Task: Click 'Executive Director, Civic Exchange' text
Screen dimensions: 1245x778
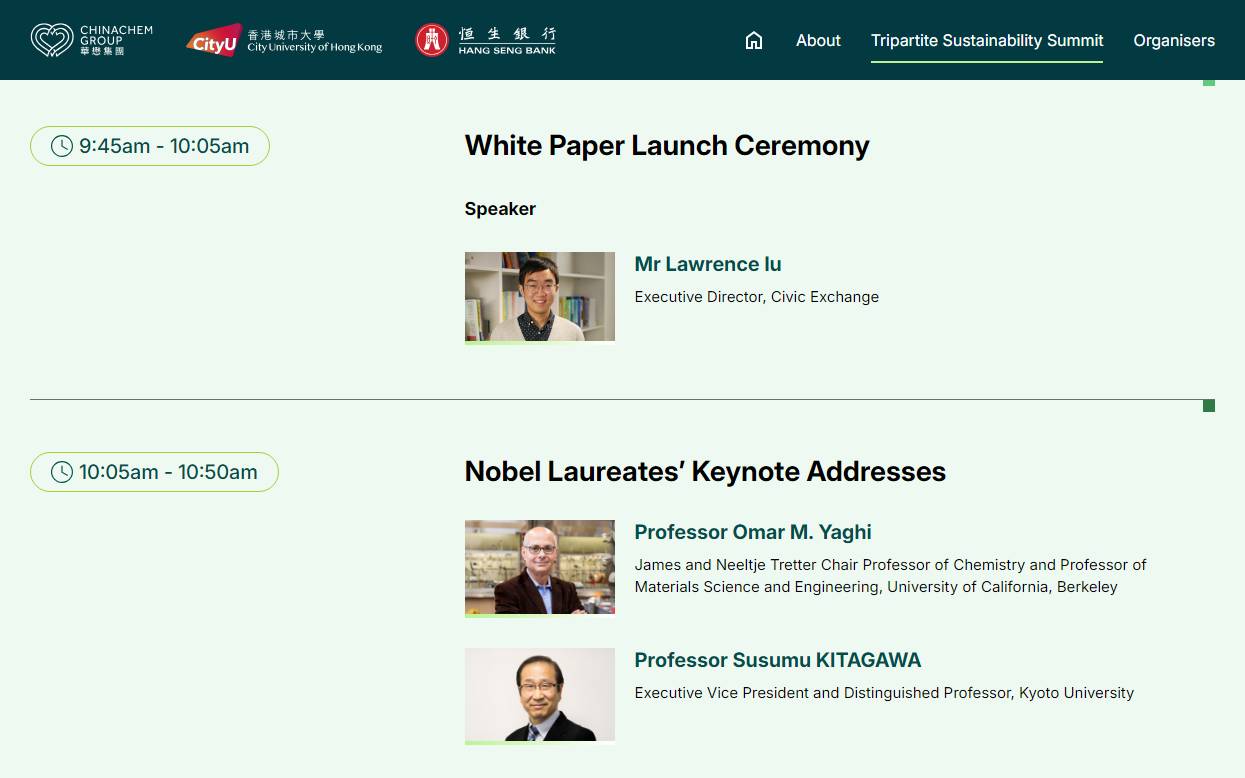Action: click(757, 297)
